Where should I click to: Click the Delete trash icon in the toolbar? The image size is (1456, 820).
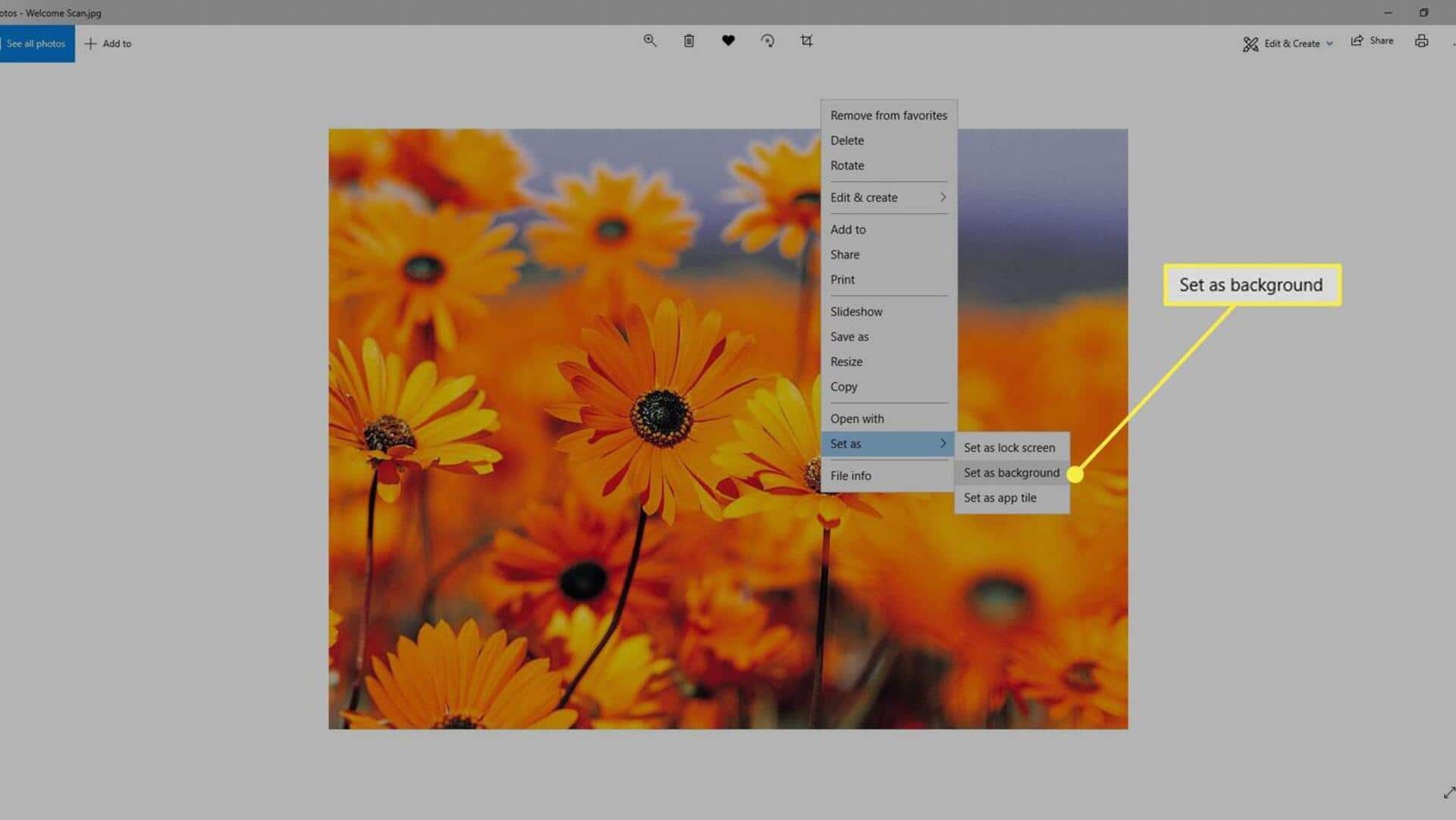(689, 40)
